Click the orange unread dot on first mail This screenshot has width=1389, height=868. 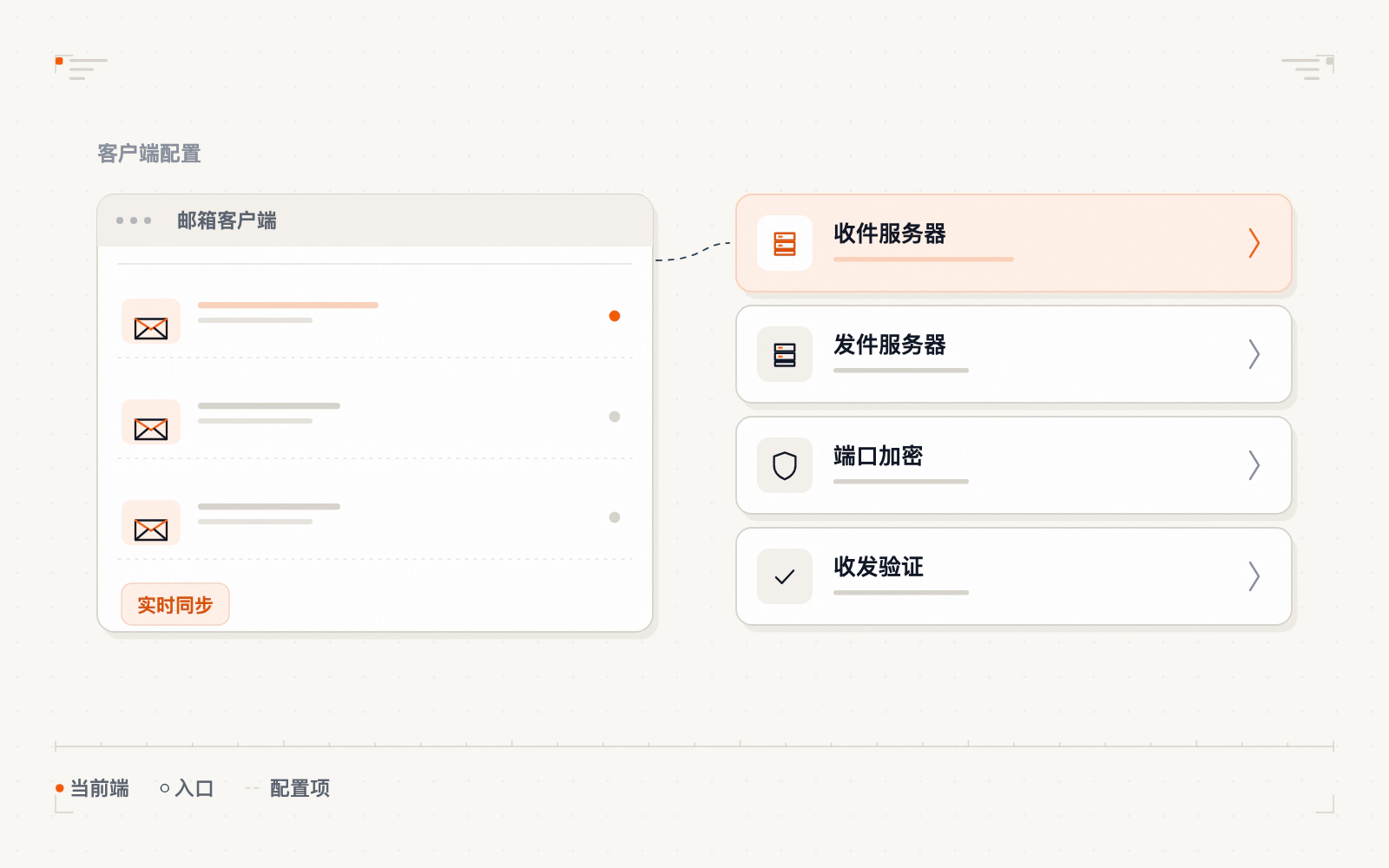pyautogui.click(x=615, y=316)
